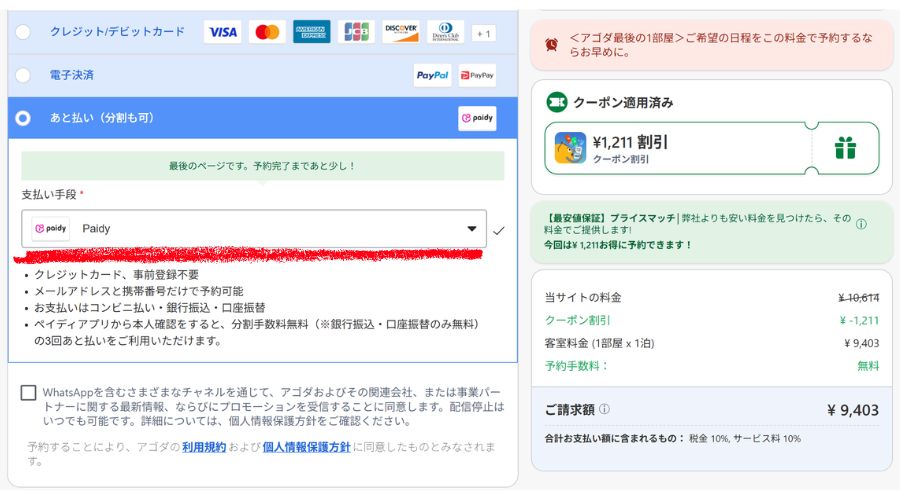Image resolution: width=900 pixels, height=500 pixels.
Task: Select the 電子決済 radio button
Action: [x=23, y=75]
